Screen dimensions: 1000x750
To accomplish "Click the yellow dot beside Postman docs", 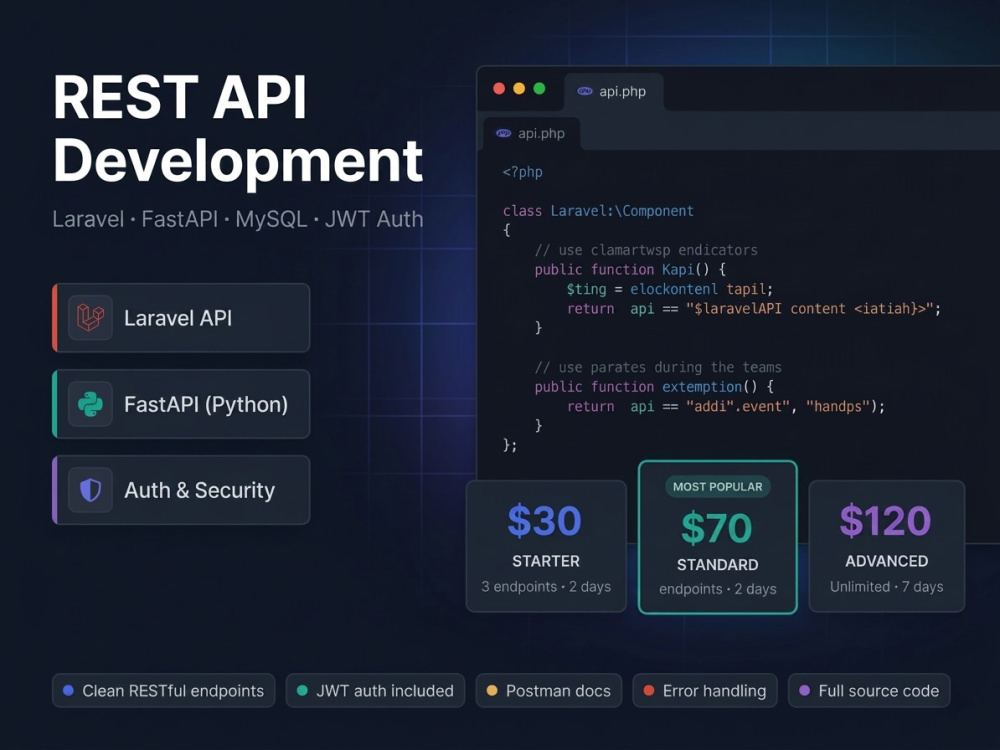I will tap(492, 690).
